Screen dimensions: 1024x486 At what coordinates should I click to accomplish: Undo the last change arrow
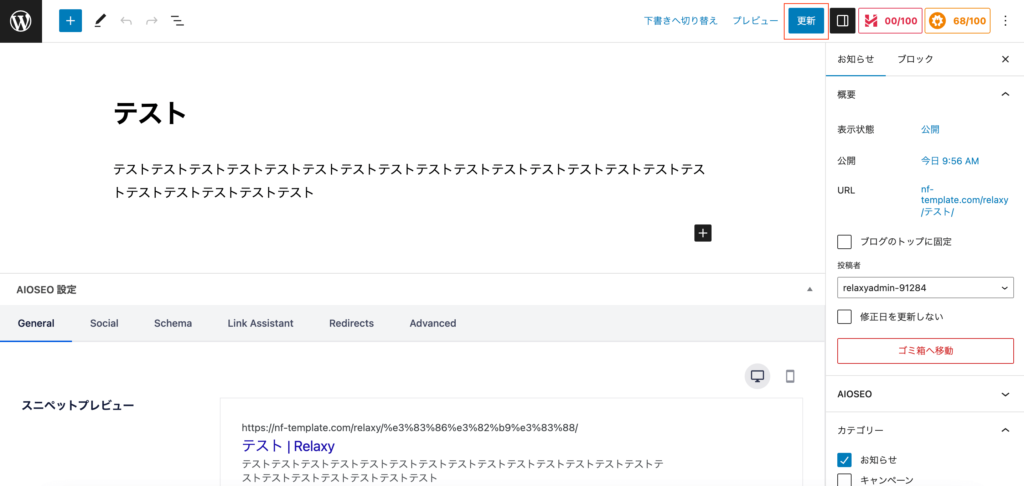click(x=126, y=21)
